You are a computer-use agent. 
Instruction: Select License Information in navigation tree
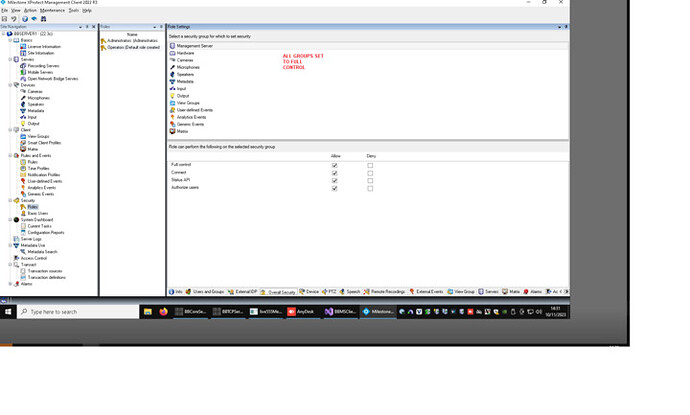pyautogui.click(x=44, y=47)
